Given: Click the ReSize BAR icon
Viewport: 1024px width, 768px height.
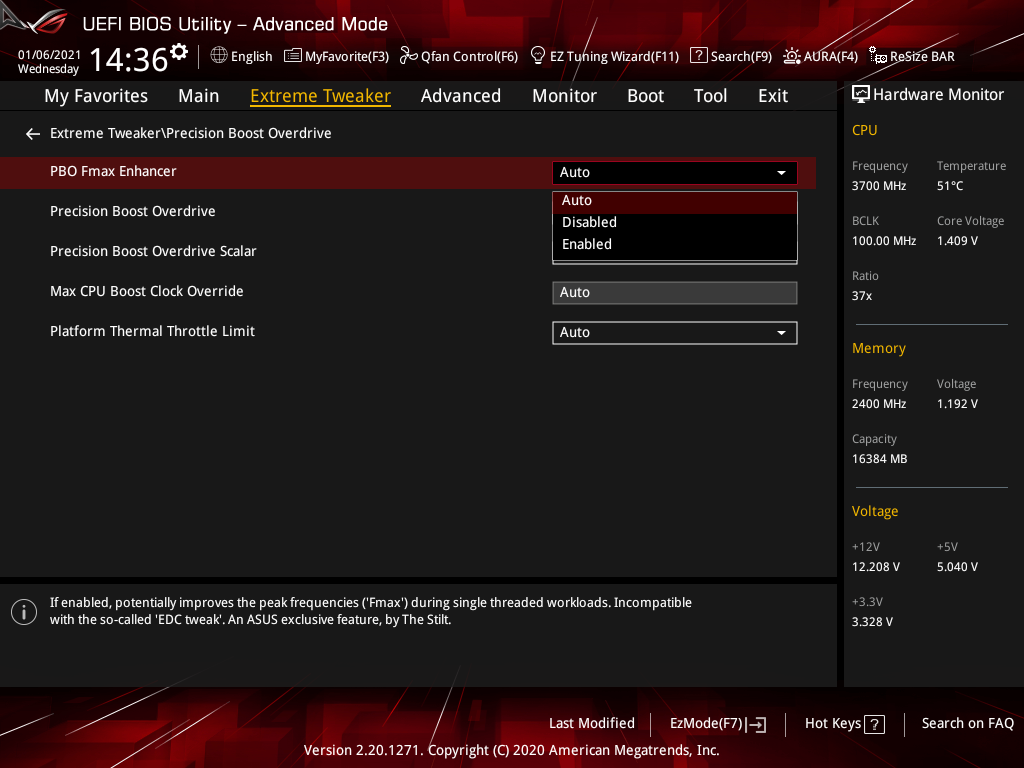Looking at the screenshot, I should point(878,56).
